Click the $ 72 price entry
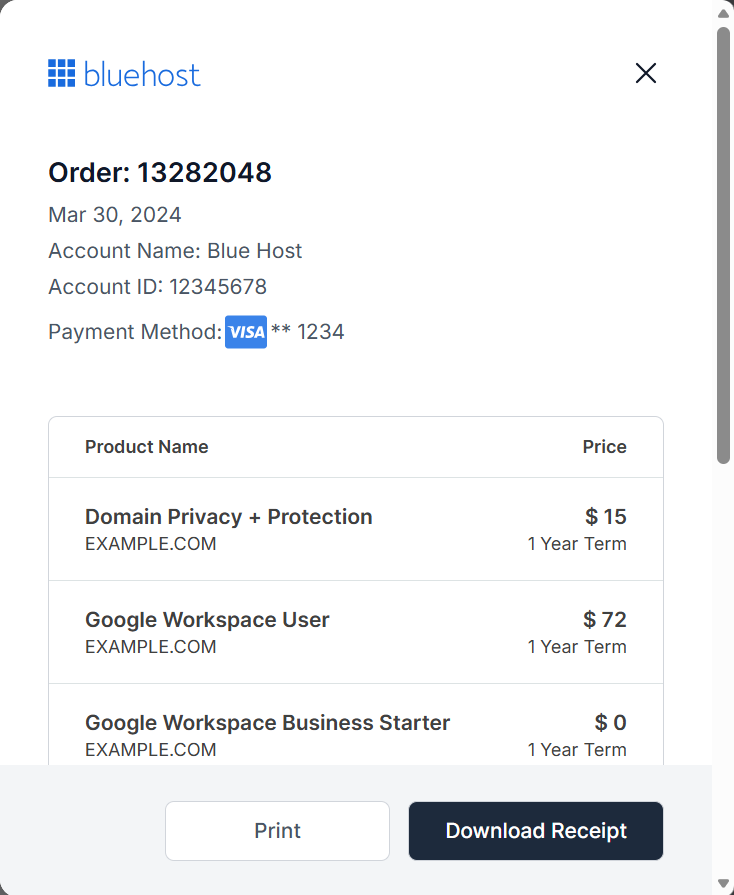Viewport: 734px width, 895px height. 603,619
